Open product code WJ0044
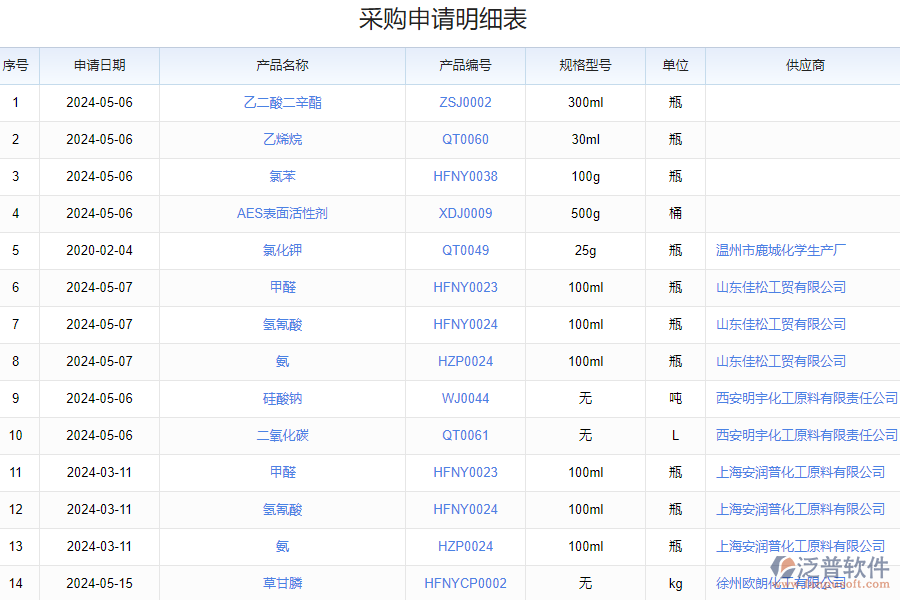900x600 pixels. coord(465,398)
